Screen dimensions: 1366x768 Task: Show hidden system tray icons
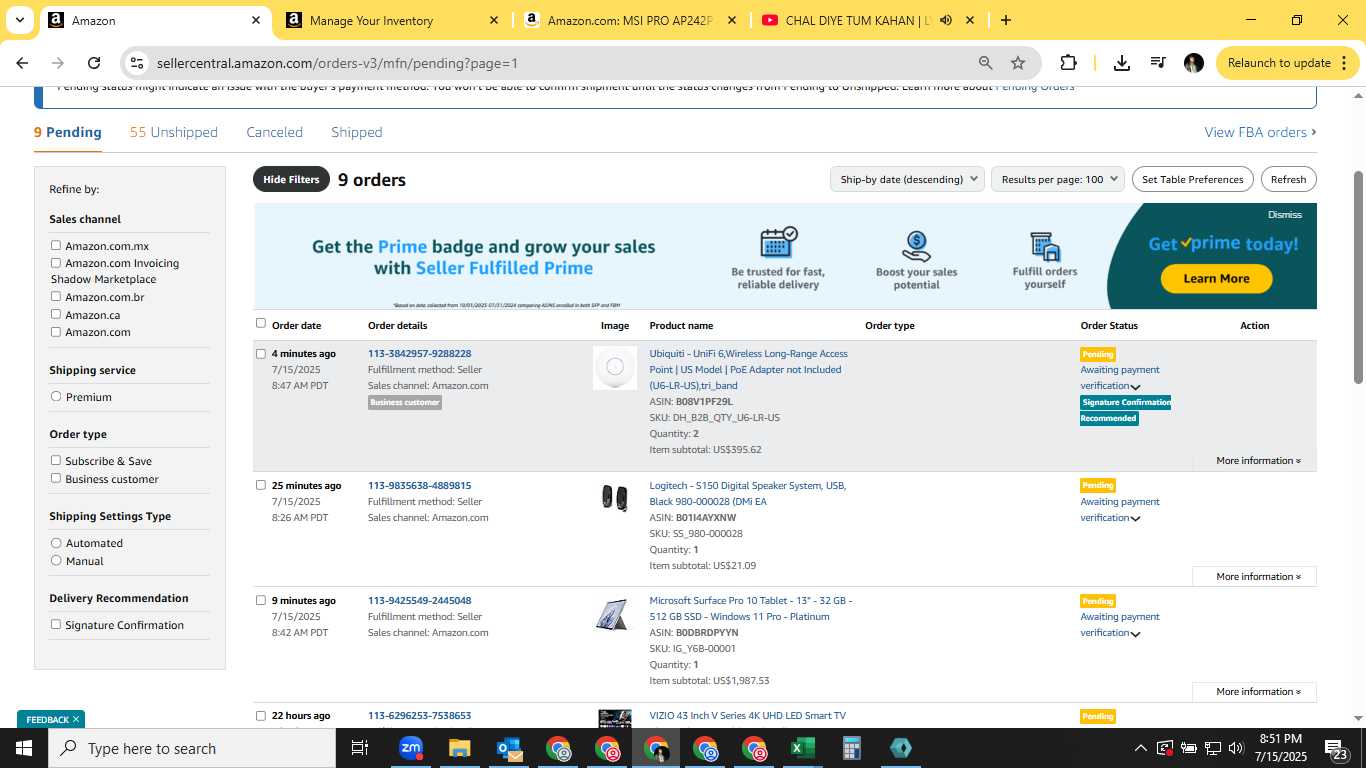(x=1140, y=748)
